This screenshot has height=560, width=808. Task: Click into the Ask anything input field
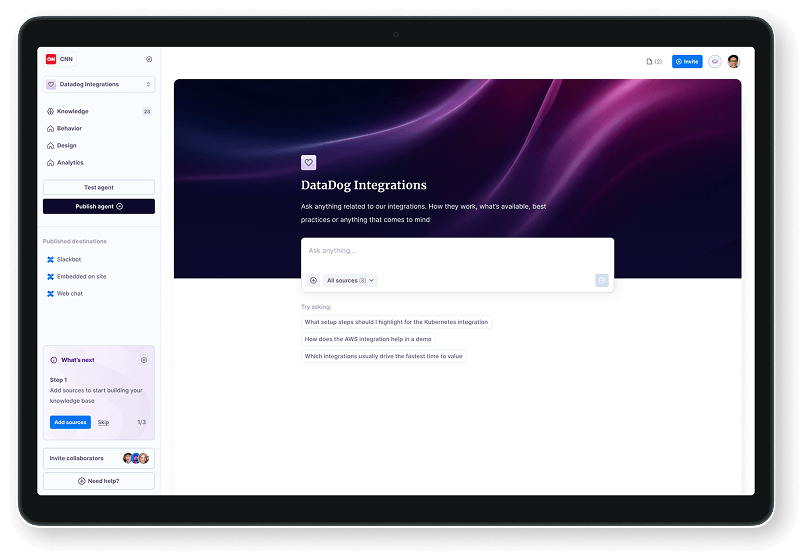tap(457, 253)
